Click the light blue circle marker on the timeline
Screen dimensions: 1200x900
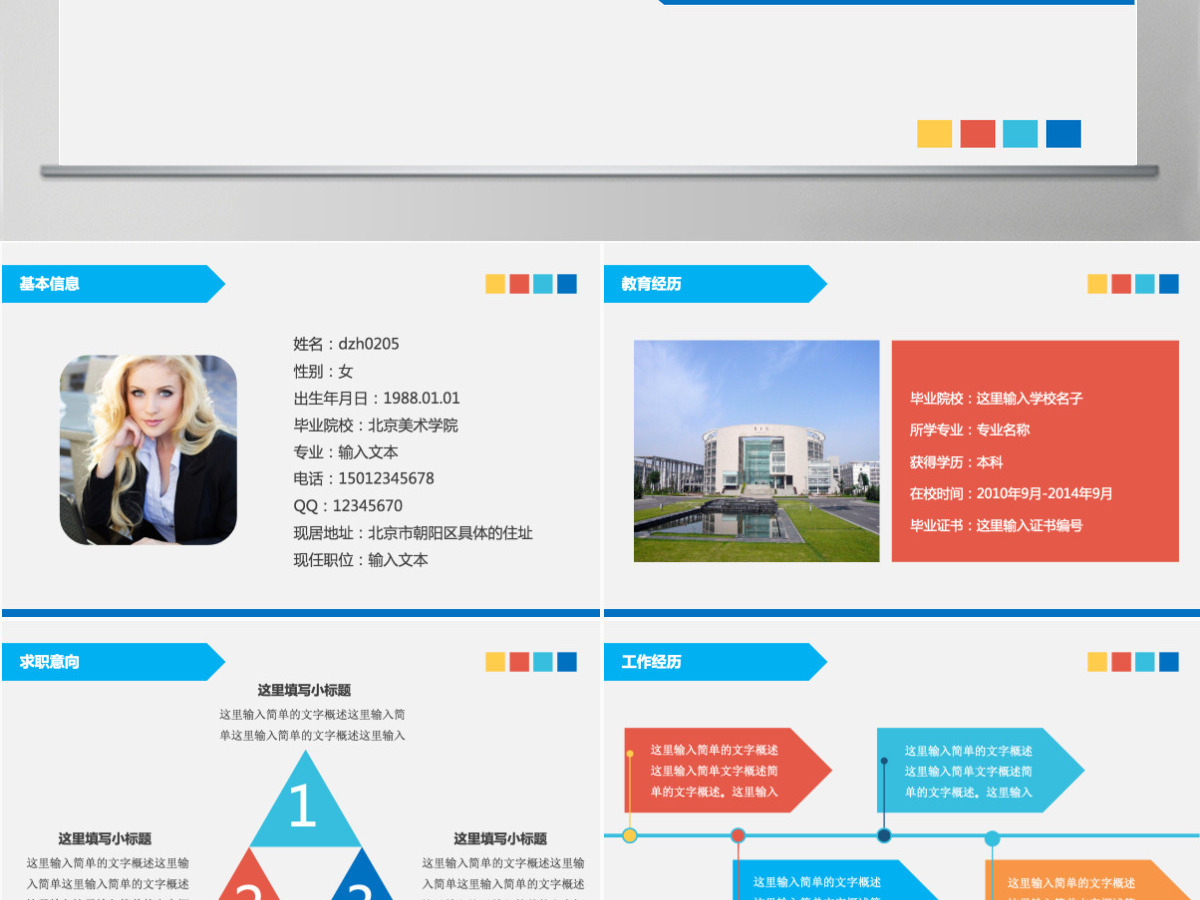tap(992, 838)
